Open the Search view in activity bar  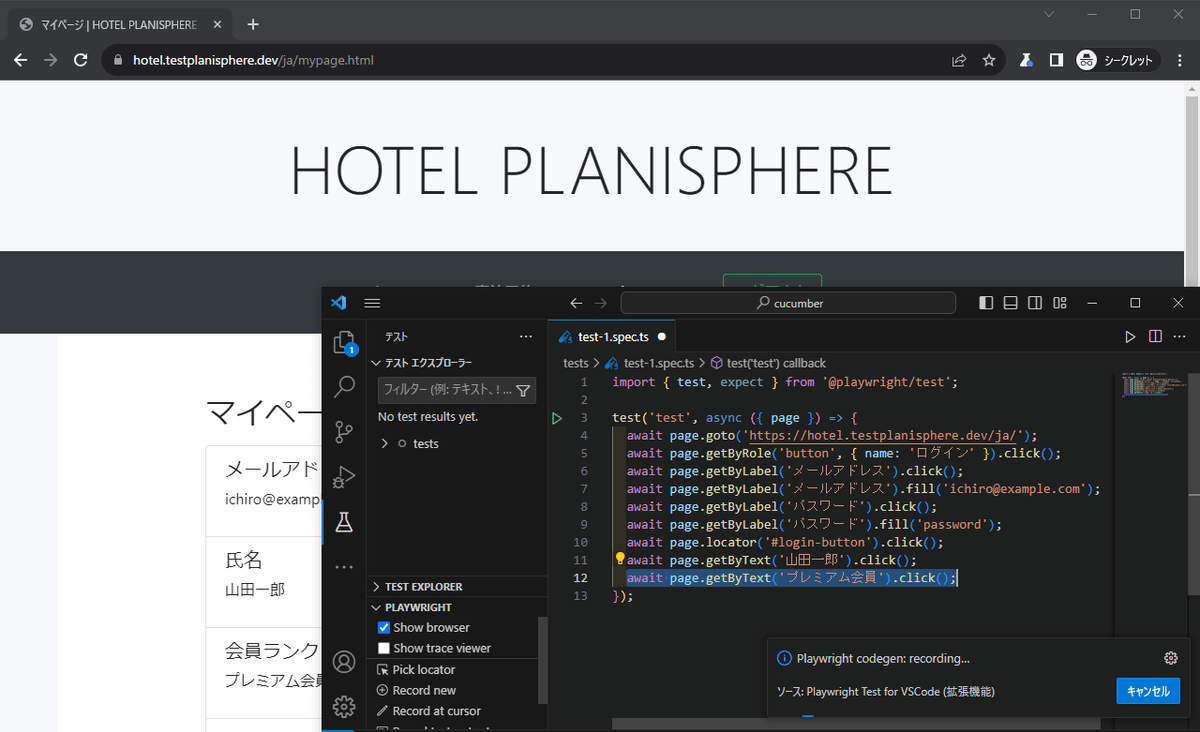tap(344, 386)
